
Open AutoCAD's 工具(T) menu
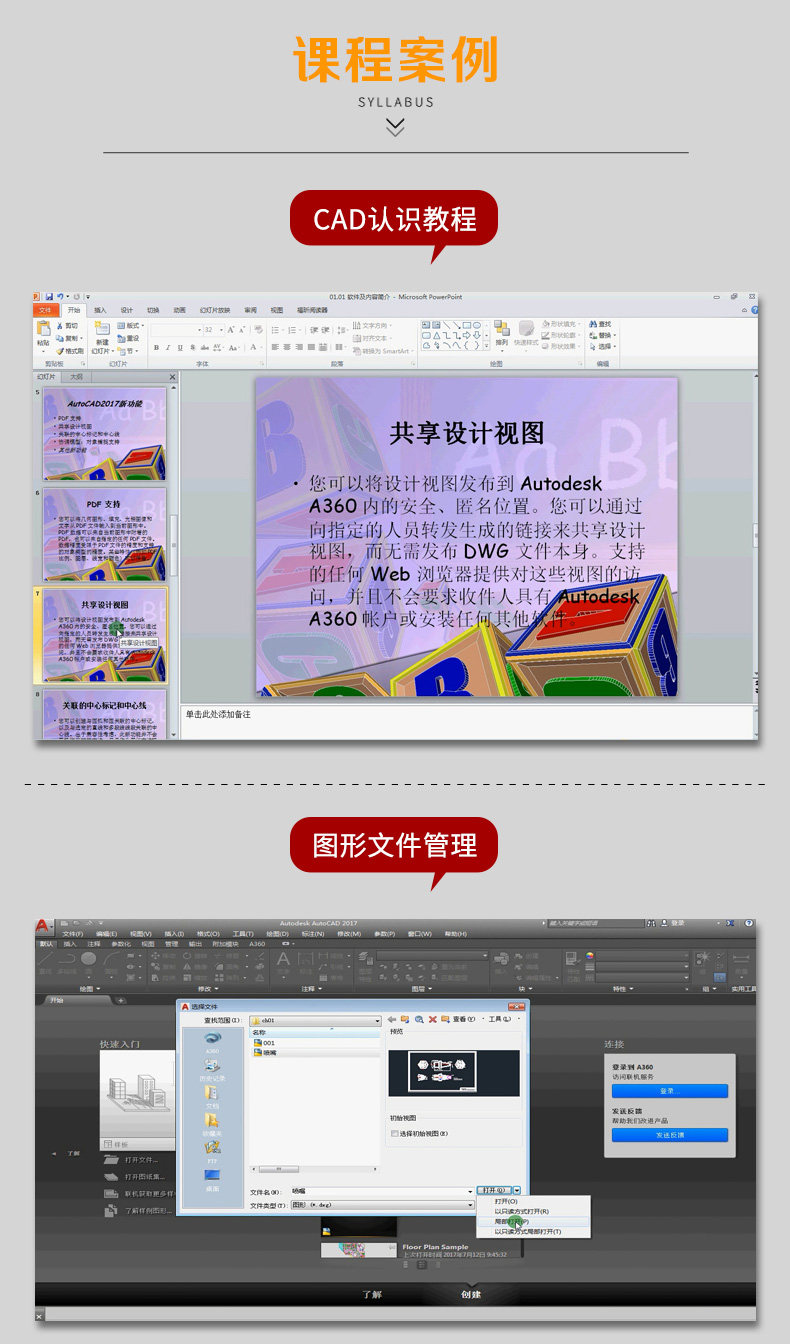coord(243,934)
